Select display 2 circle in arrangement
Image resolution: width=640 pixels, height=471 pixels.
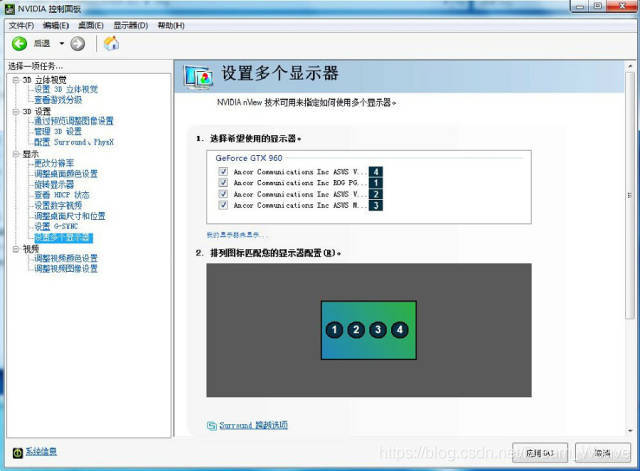[x=356, y=330]
